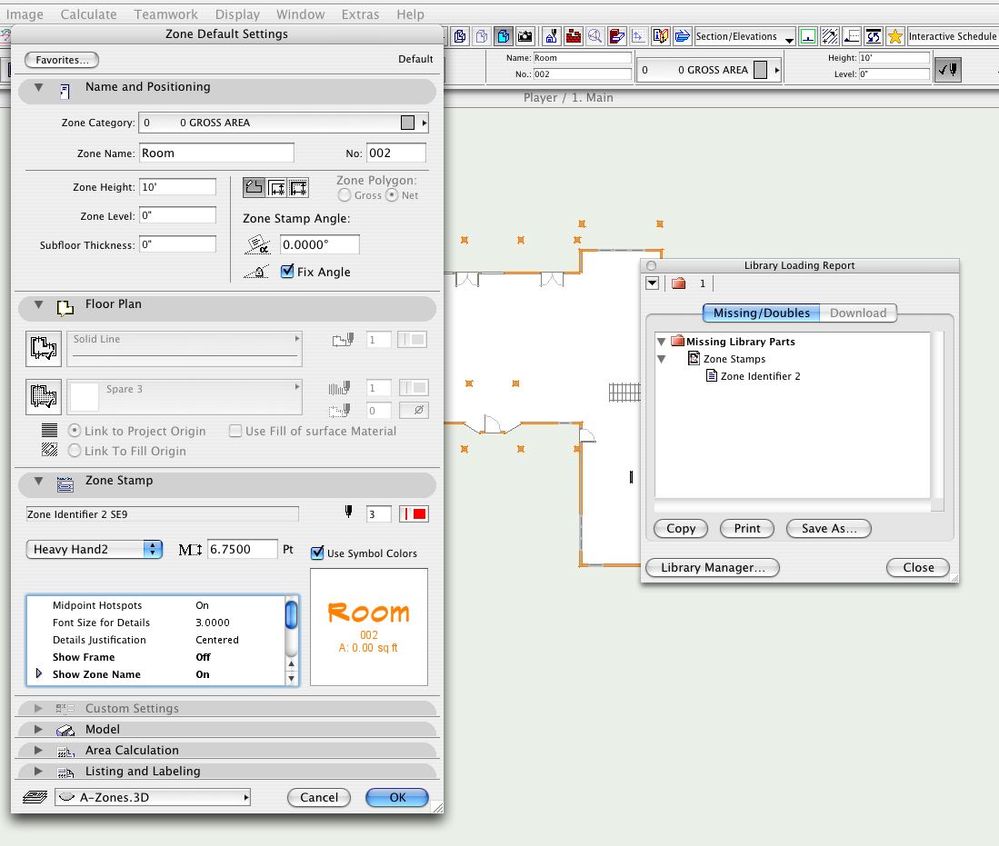
Task: Open the Extras menu
Action: (x=360, y=14)
